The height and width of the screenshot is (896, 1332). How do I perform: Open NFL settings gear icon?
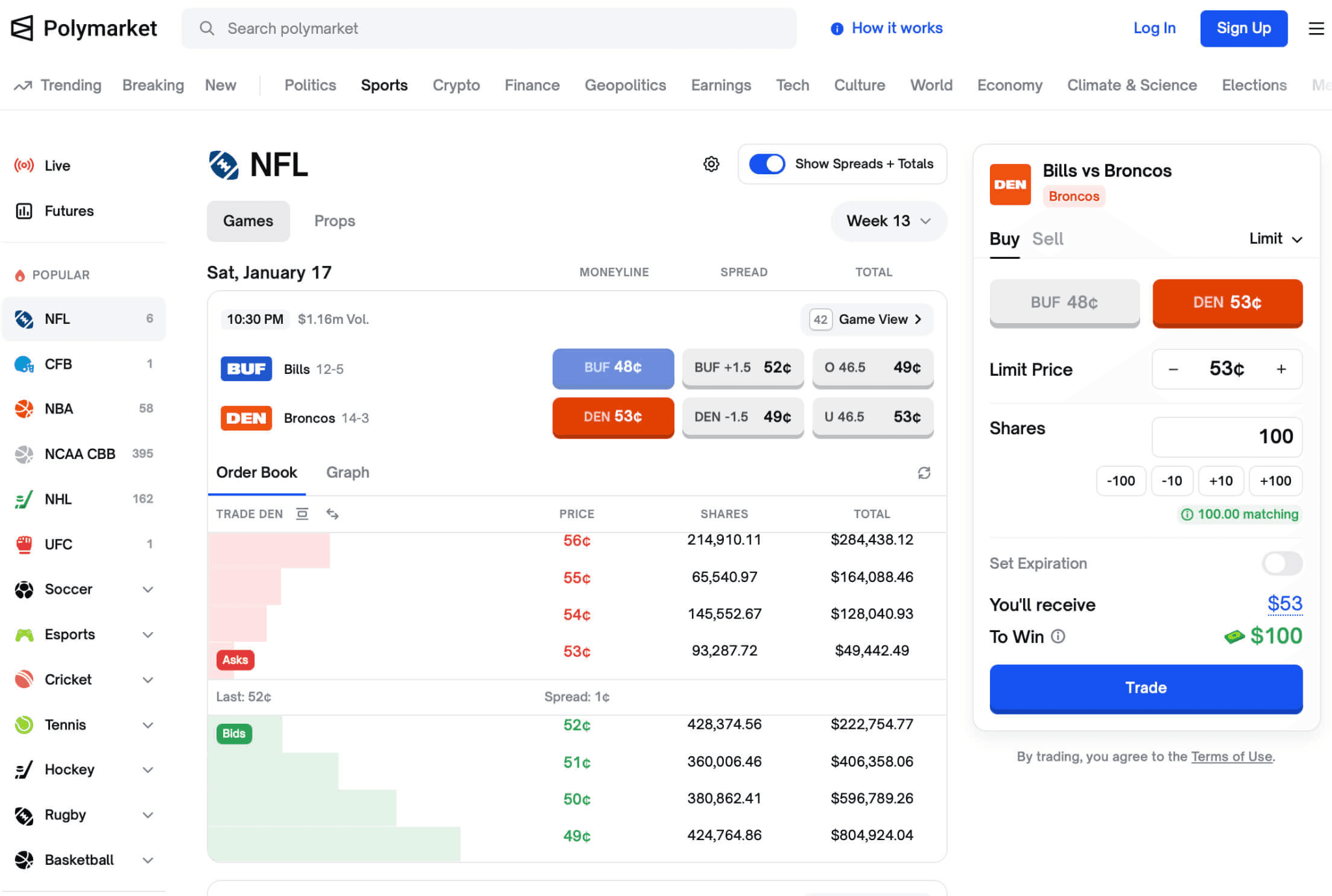(712, 164)
